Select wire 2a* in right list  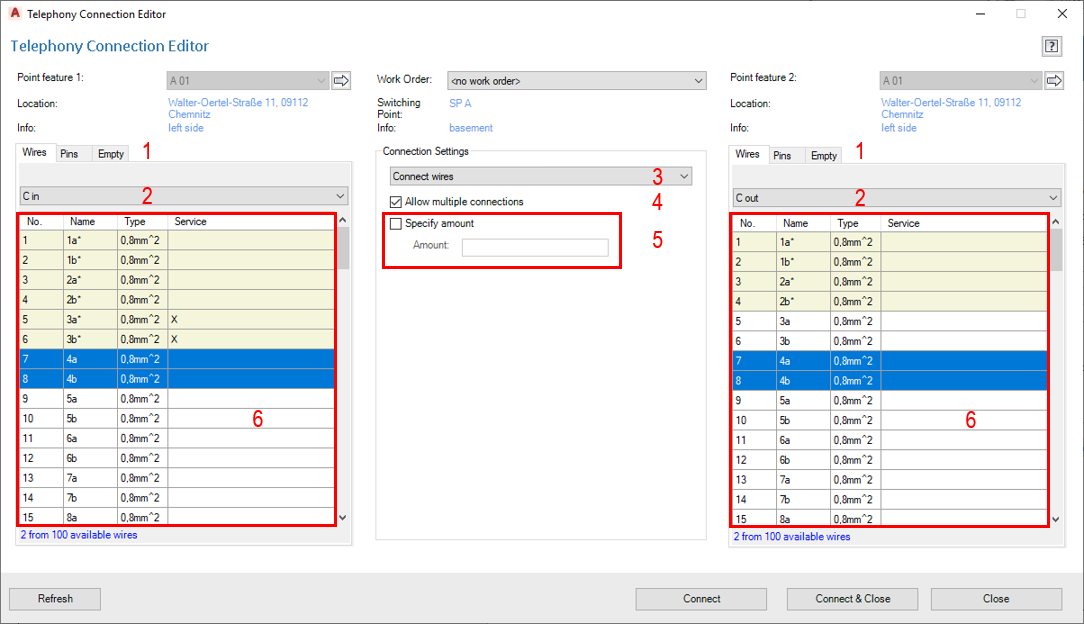pos(890,282)
